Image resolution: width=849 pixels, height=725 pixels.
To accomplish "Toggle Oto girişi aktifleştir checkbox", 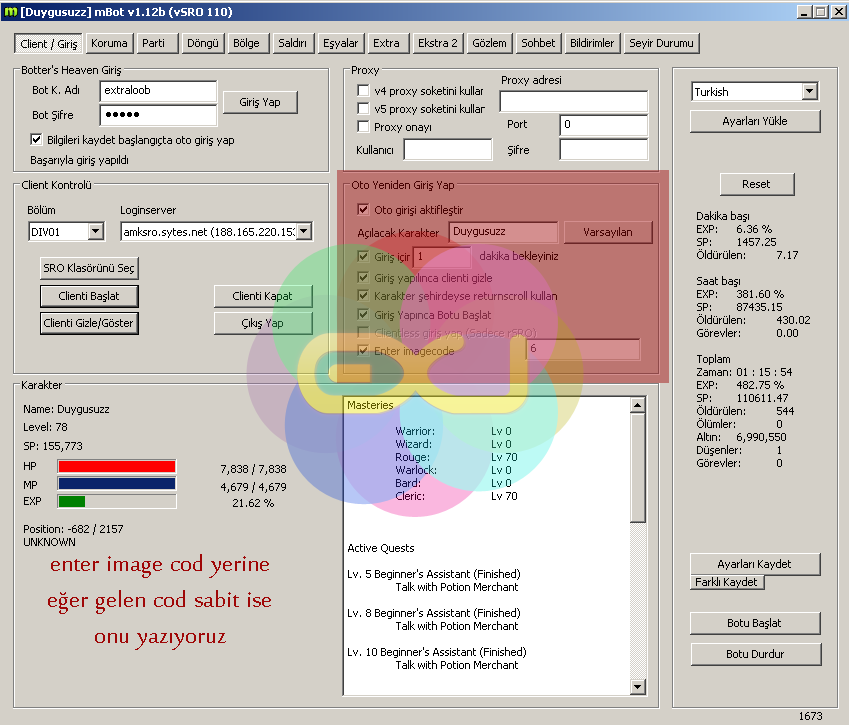I will pyautogui.click(x=363, y=210).
